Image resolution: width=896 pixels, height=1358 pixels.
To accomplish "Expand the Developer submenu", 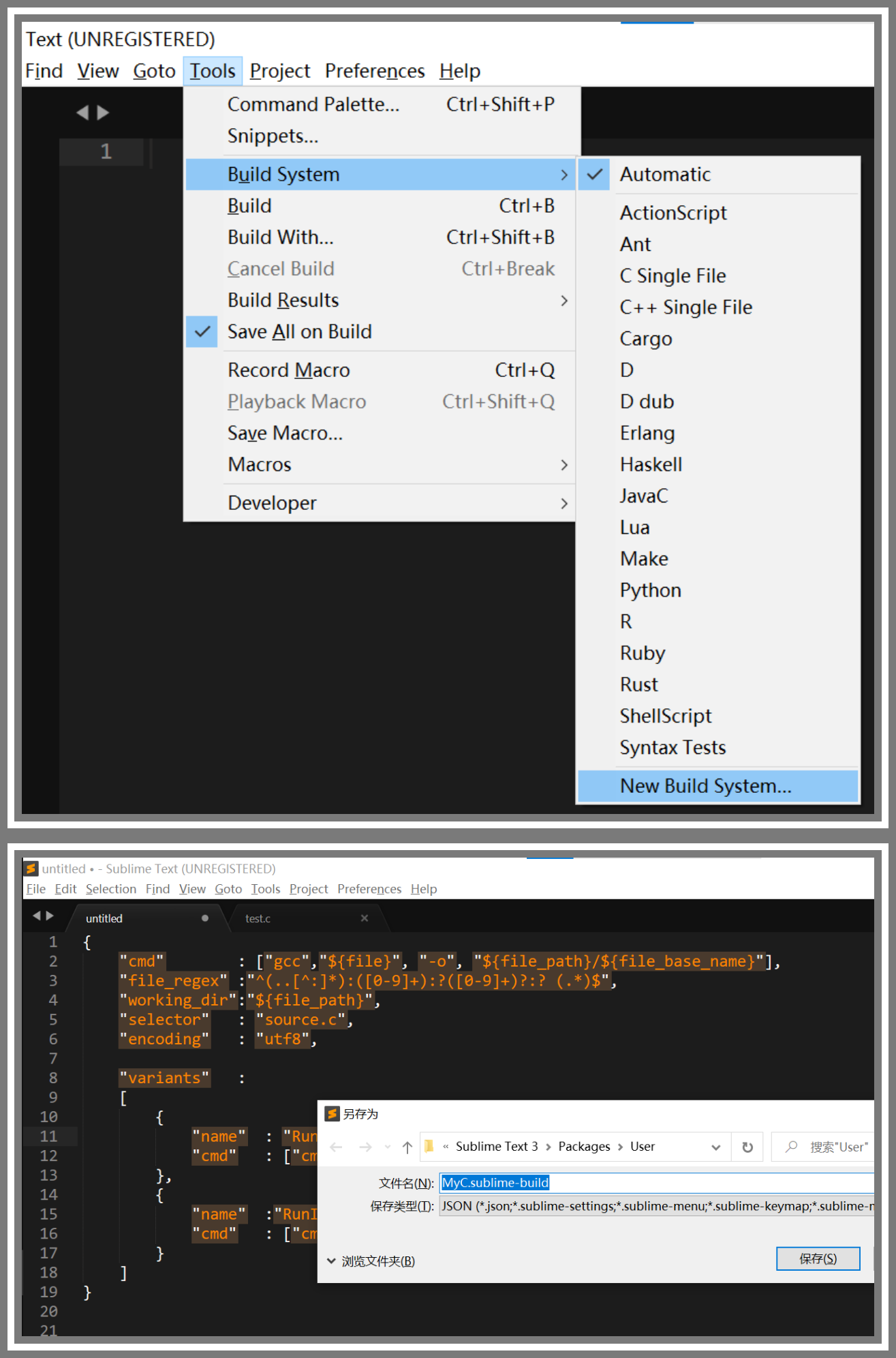I will [x=381, y=503].
